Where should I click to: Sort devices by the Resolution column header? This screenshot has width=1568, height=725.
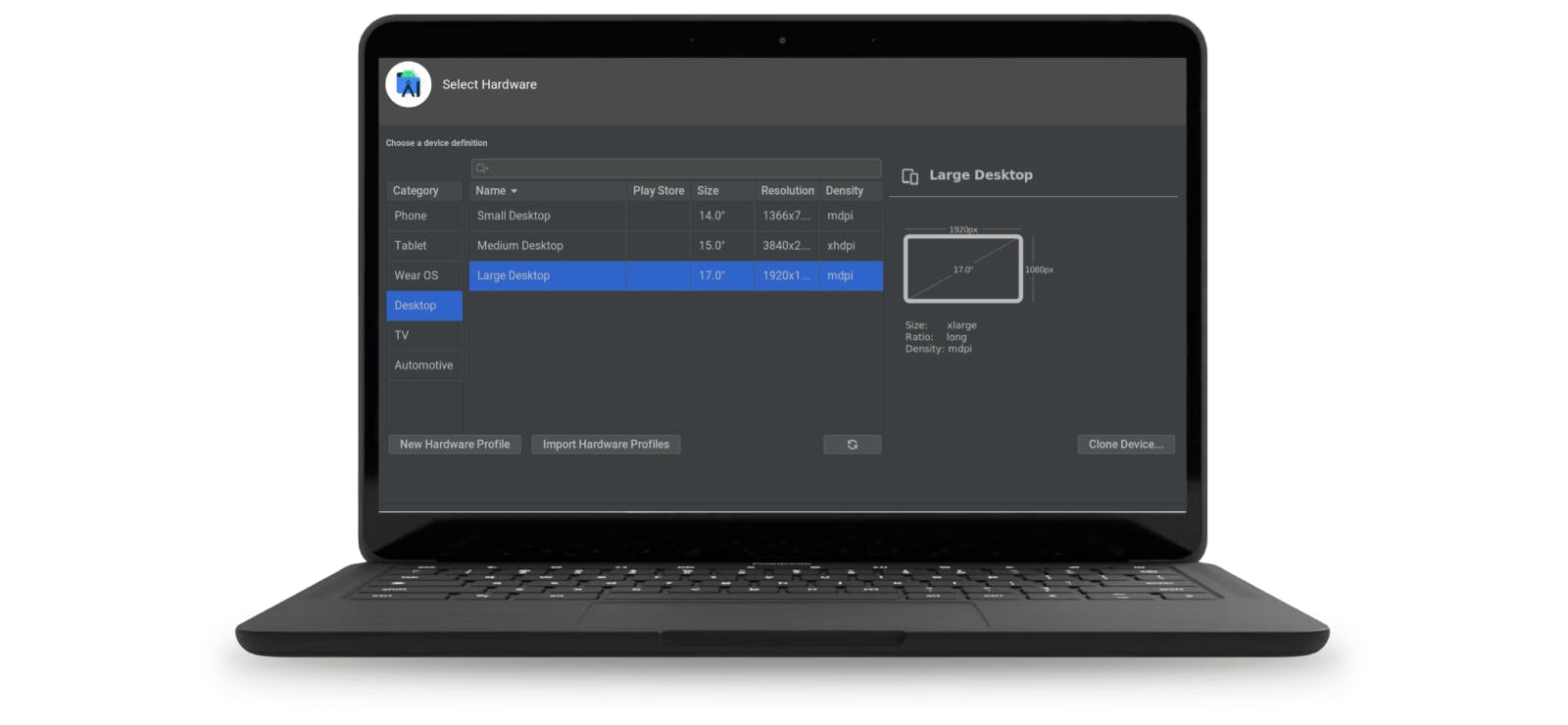(x=787, y=191)
